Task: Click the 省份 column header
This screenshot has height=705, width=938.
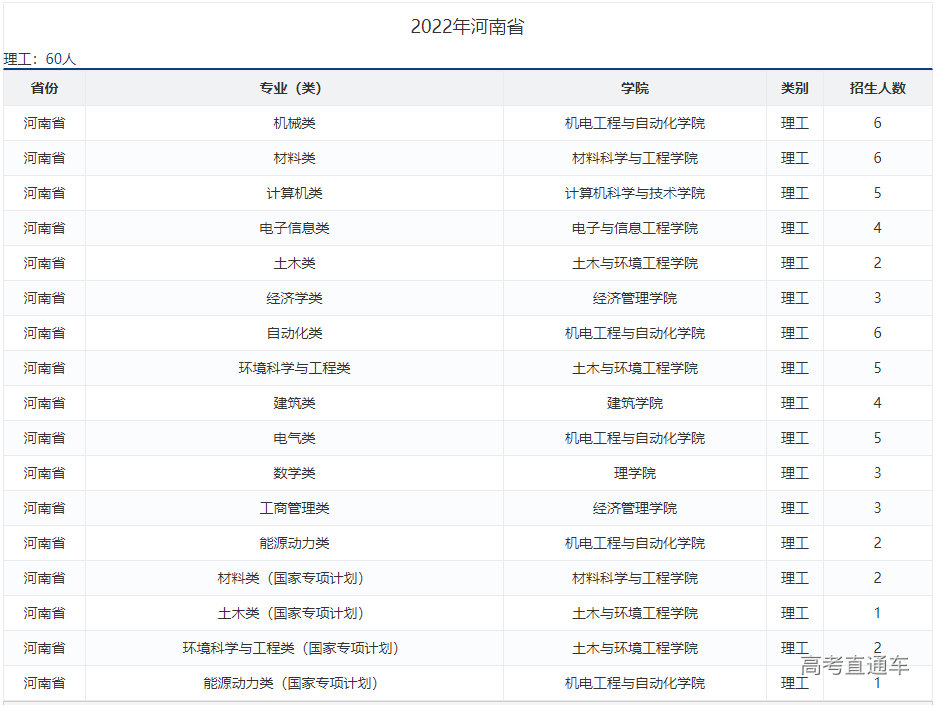Action: click(44, 88)
